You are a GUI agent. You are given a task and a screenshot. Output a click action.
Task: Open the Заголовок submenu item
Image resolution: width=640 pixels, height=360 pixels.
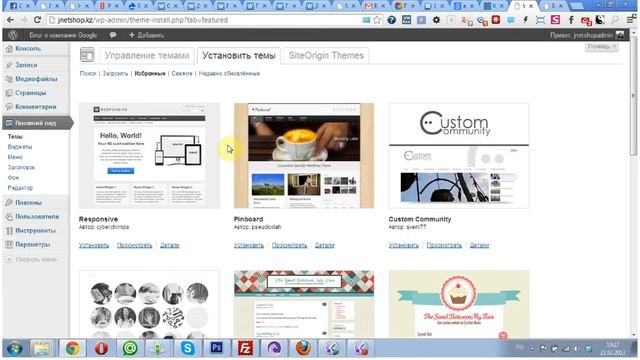[x=21, y=167]
